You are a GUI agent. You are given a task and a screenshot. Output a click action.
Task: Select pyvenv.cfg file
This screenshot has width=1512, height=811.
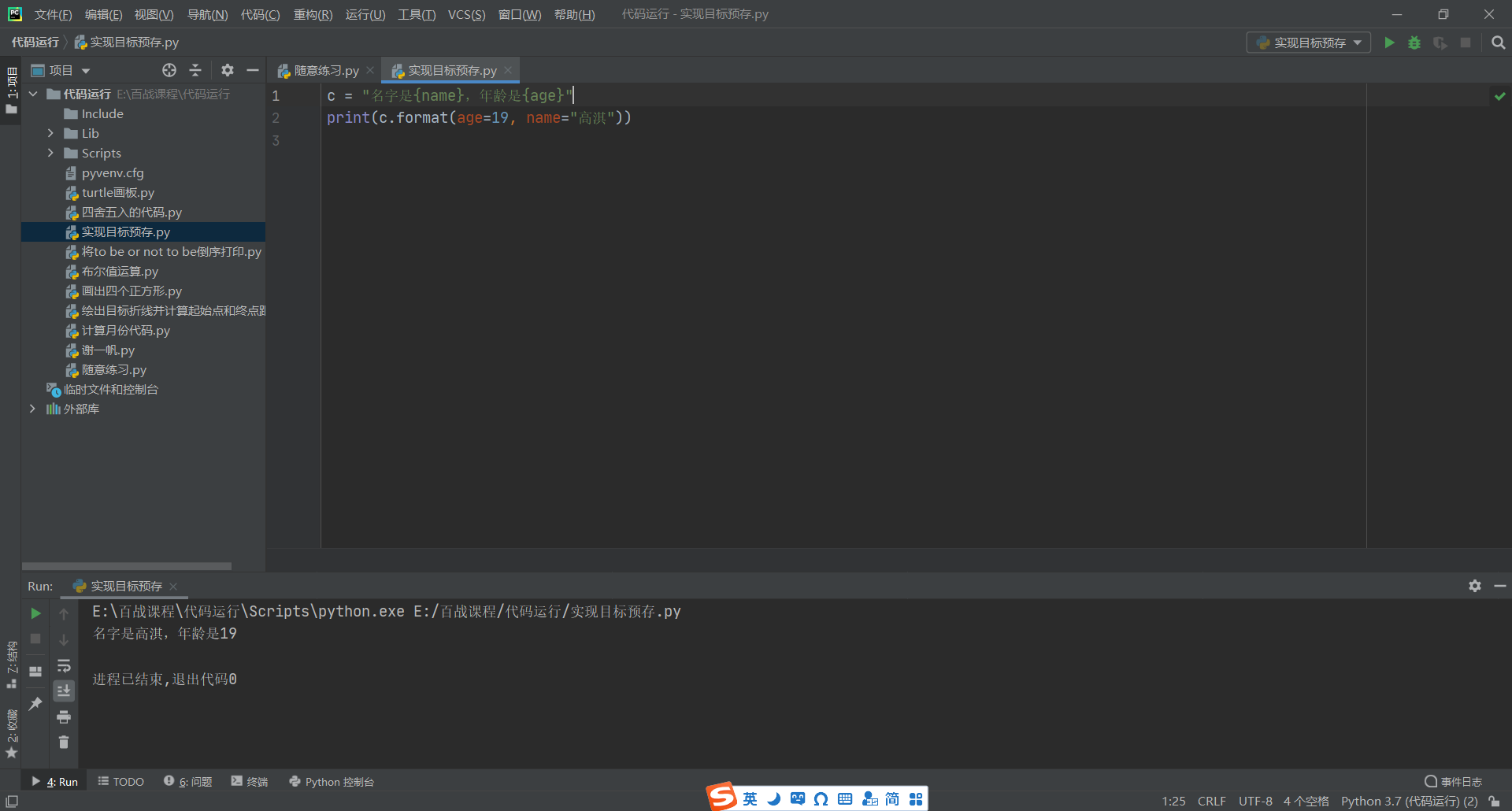(x=113, y=172)
